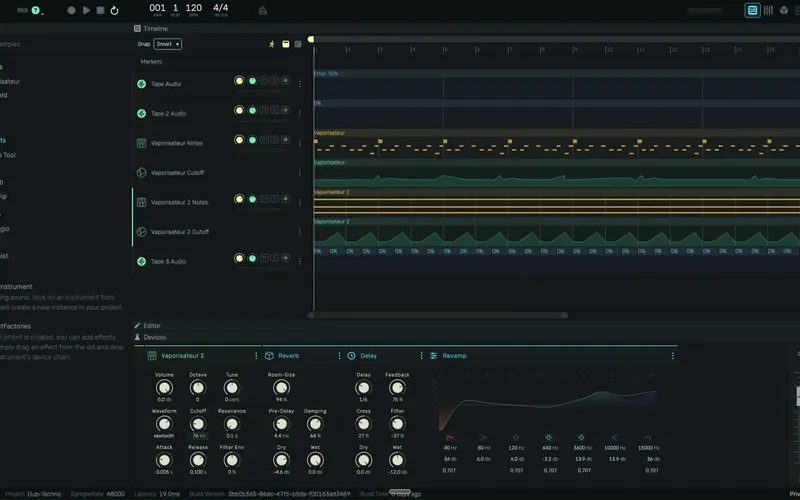
Task: Open the Vaporisateur 2 device options menu
Action: coord(256,356)
